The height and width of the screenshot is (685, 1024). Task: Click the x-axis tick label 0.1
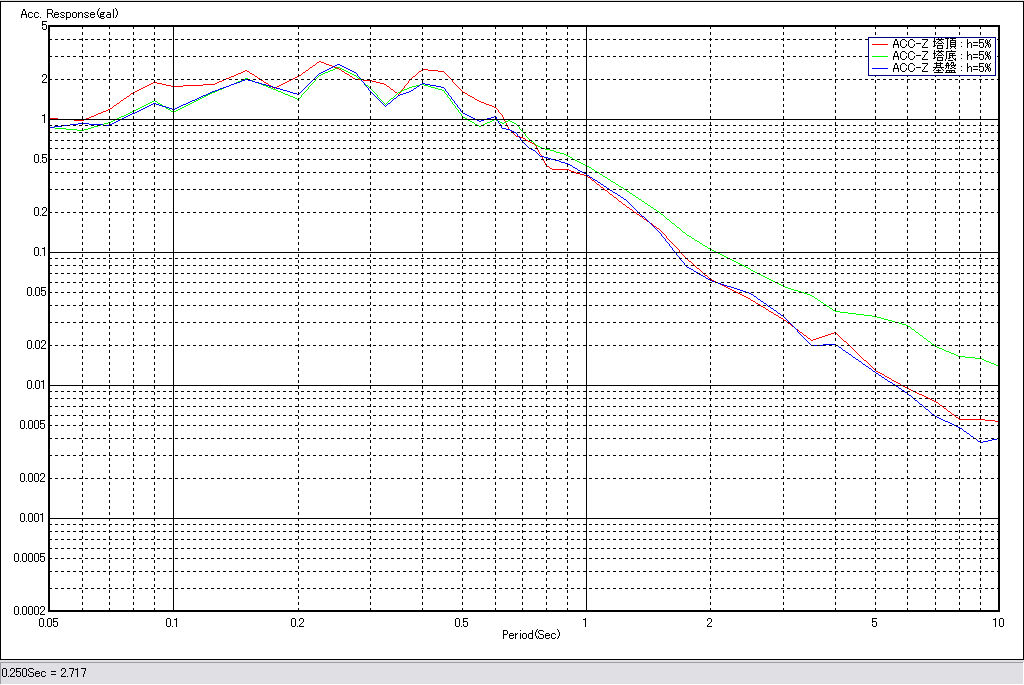tap(173, 622)
